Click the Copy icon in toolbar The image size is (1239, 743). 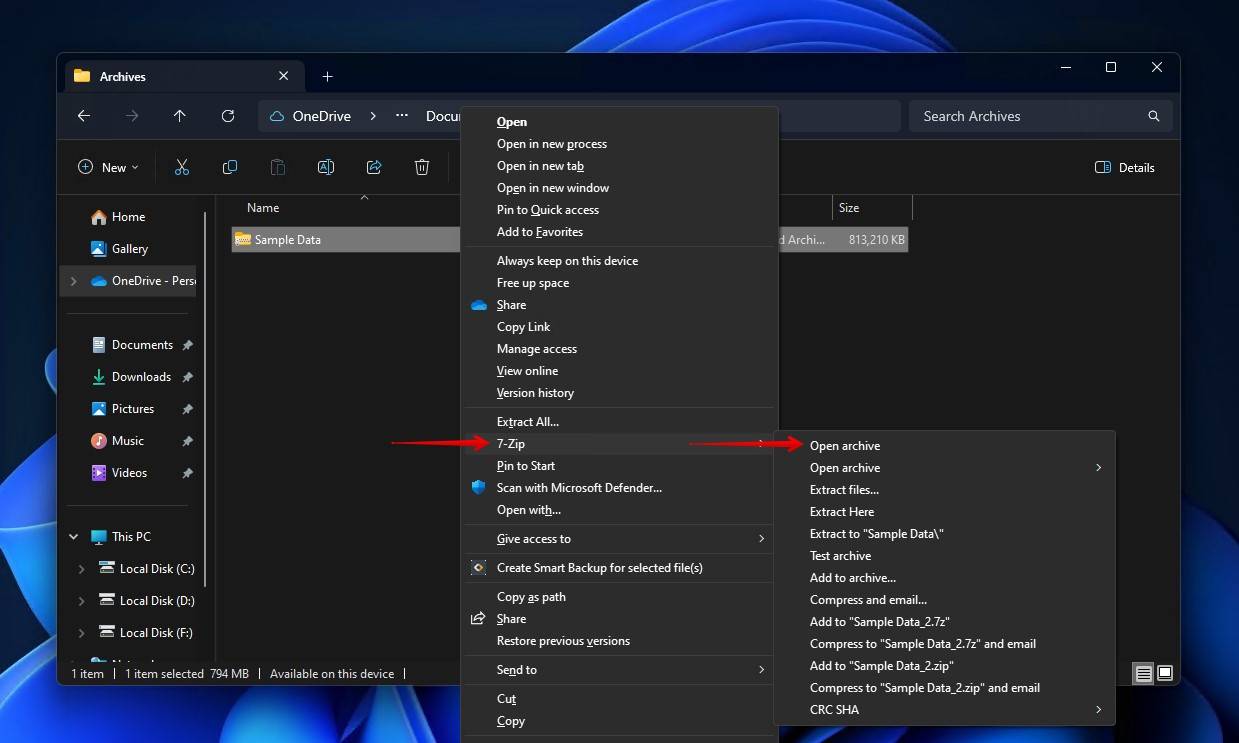[x=230, y=168]
